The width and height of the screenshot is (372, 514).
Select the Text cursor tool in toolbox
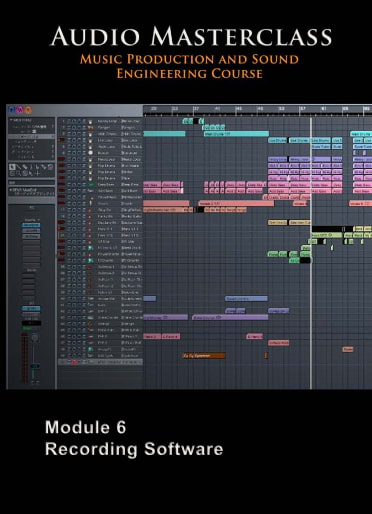tap(31, 167)
